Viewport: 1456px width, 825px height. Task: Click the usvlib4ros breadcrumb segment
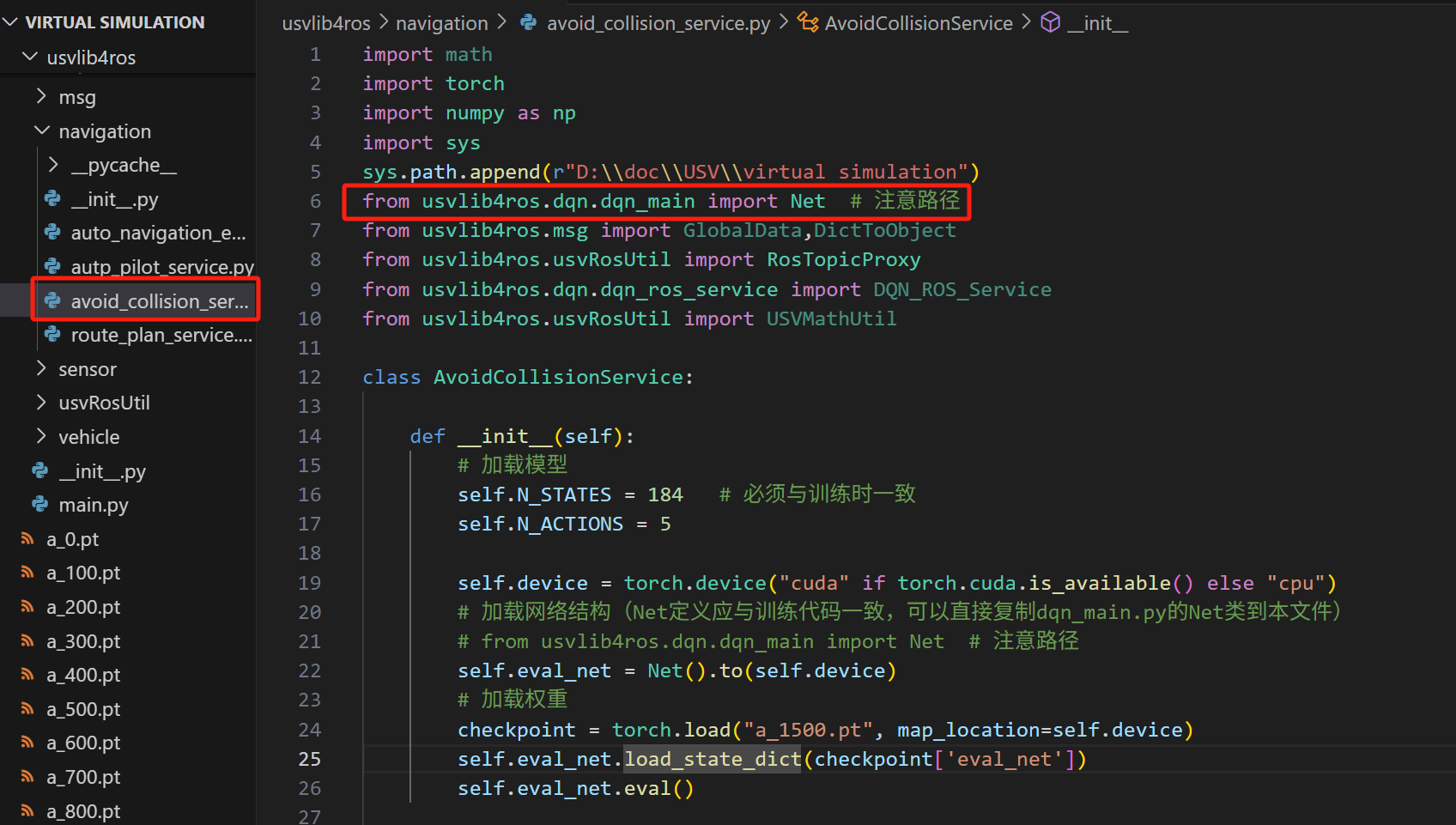325,23
